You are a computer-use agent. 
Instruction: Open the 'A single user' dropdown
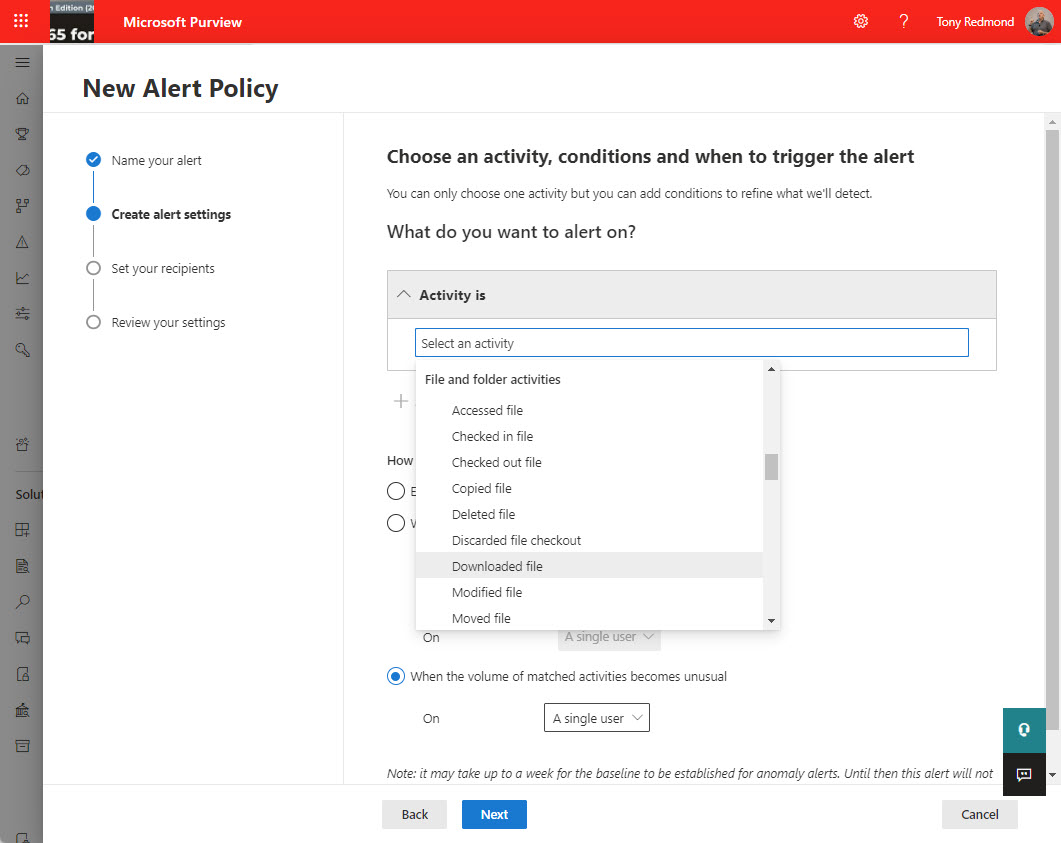coord(597,717)
